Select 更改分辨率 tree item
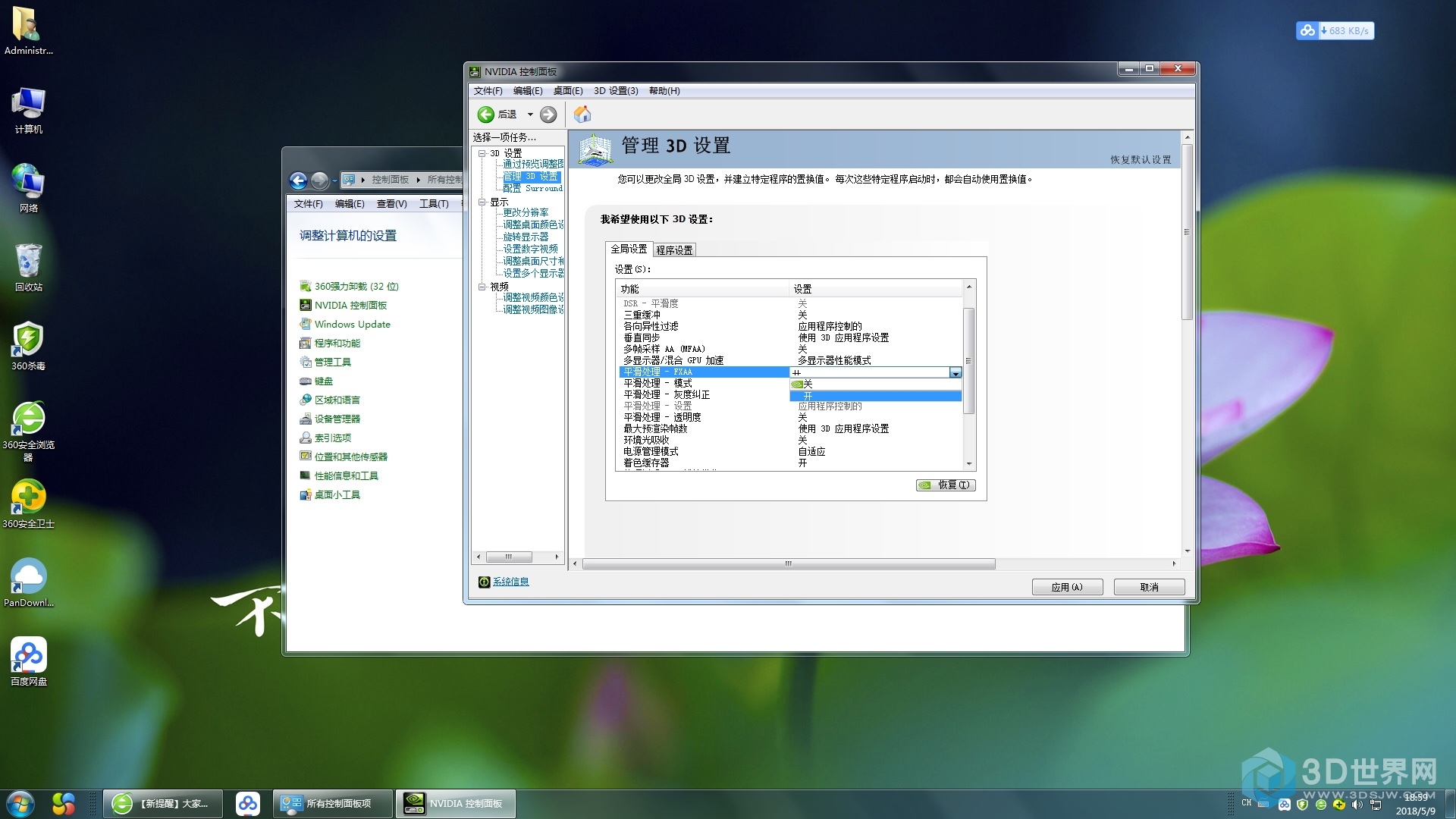This screenshot has height=819, width=1456. pos(526,212)
